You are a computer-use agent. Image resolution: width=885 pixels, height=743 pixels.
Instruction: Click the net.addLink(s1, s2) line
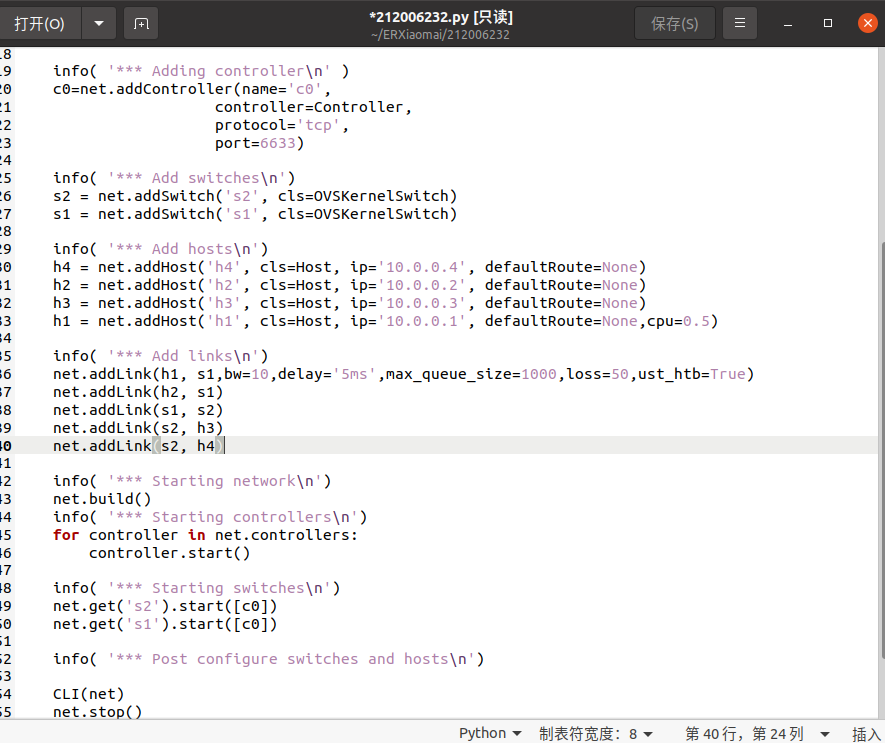tap(138, 410)
